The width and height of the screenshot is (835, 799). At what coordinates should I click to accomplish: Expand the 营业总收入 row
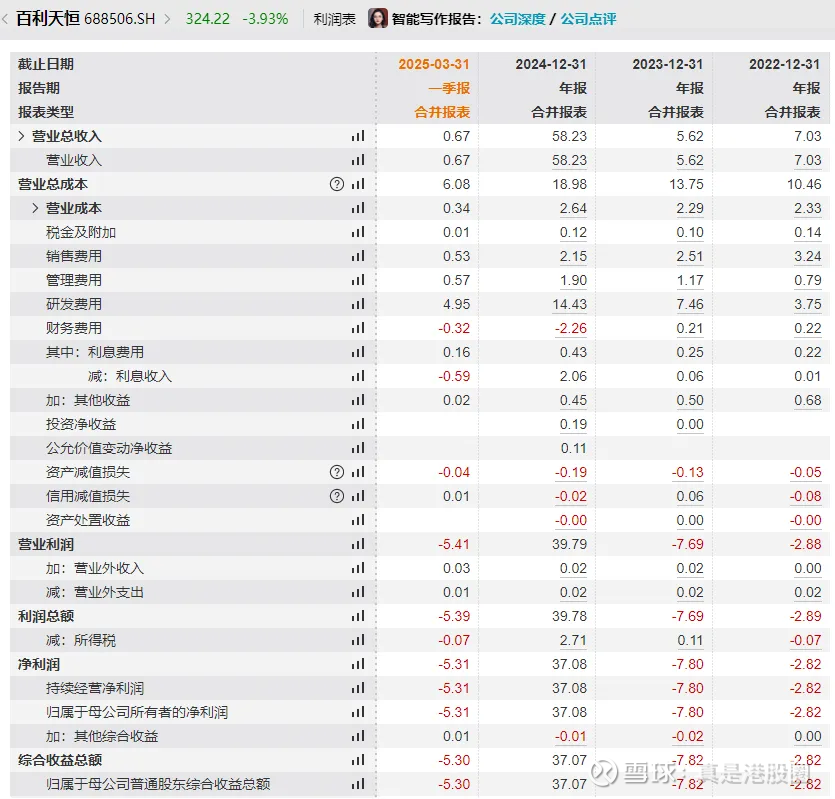[22, 136]
